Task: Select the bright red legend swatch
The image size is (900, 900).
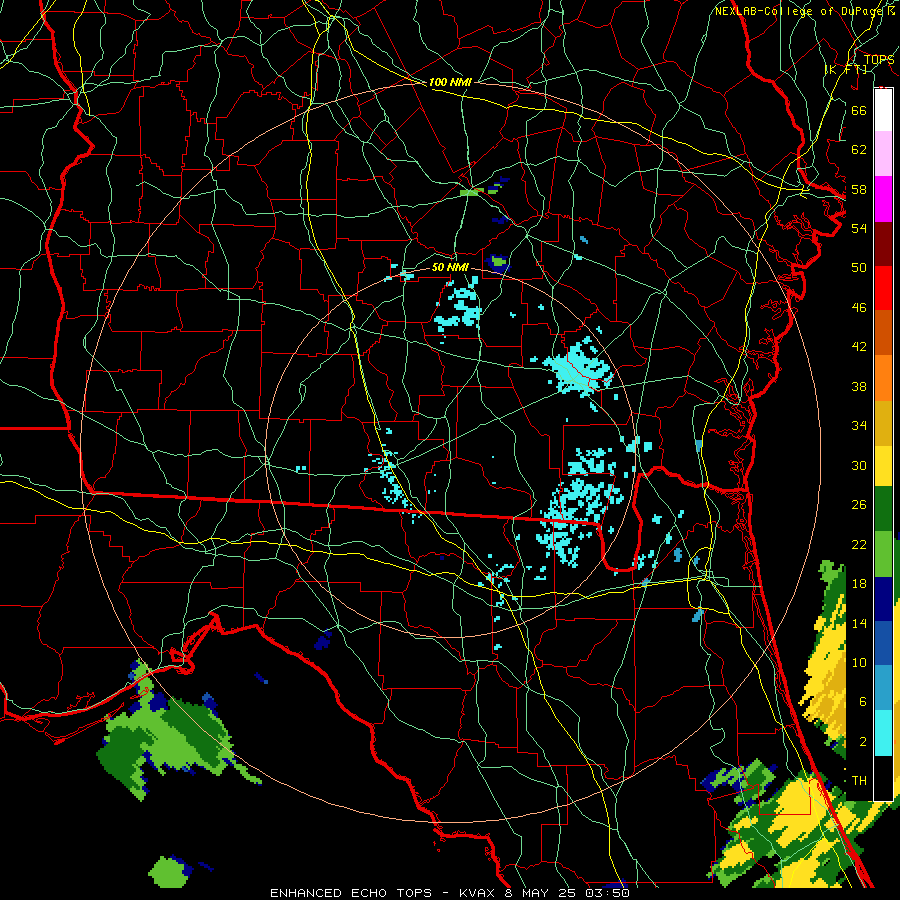Action: pyautogui.click(x=883, y=289)
